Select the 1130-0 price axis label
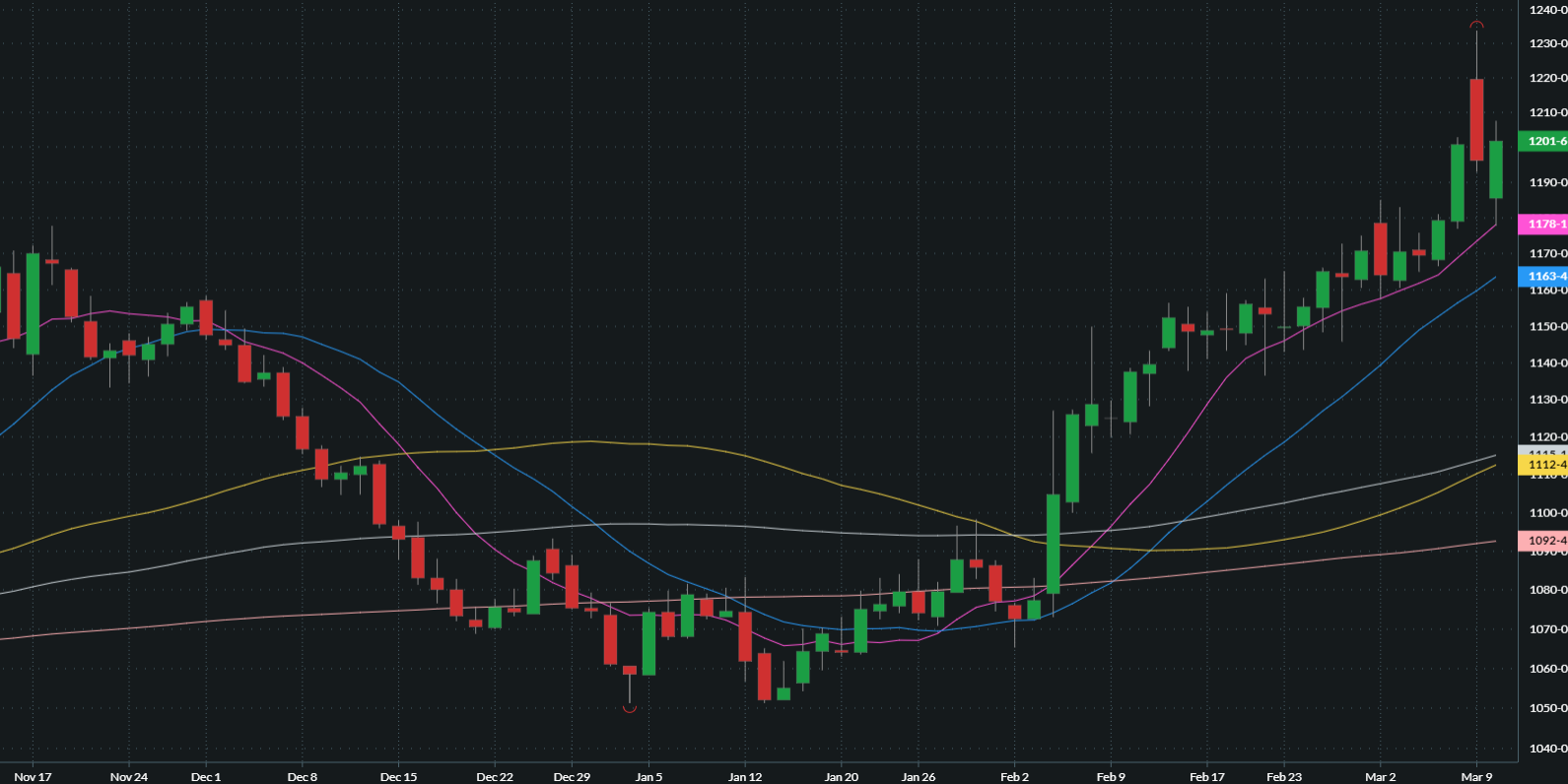This screenshot has width=1568, height=784. [1547, 399]
